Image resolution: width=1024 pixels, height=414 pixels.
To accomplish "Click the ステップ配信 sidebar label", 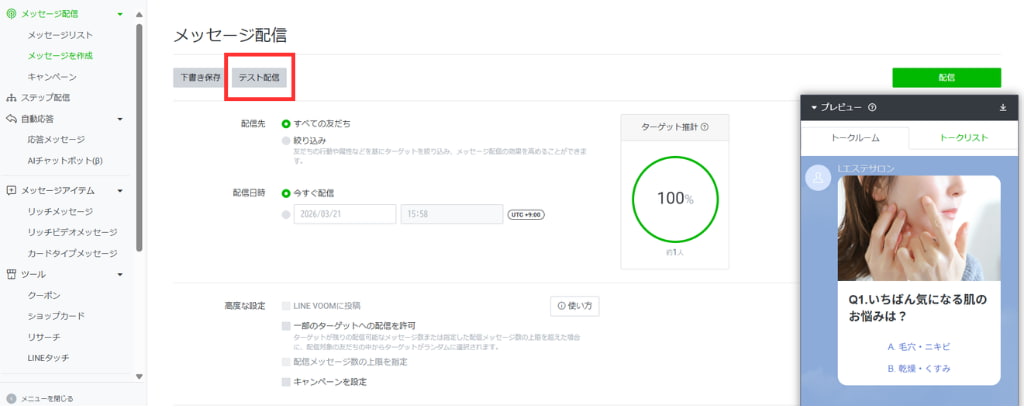I will point(45,98).
